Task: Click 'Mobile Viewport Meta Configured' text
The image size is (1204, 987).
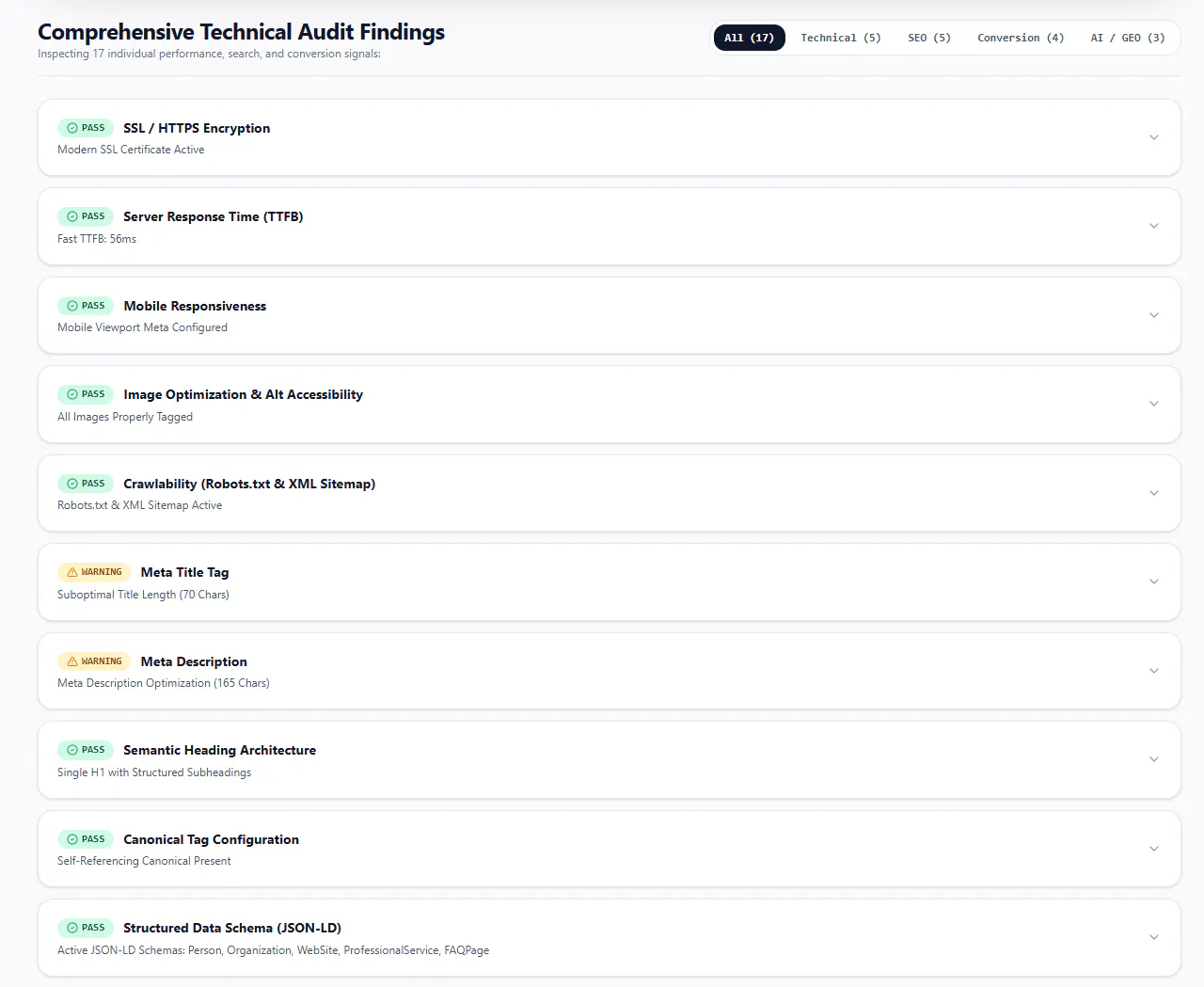Action: coord(142,327)
